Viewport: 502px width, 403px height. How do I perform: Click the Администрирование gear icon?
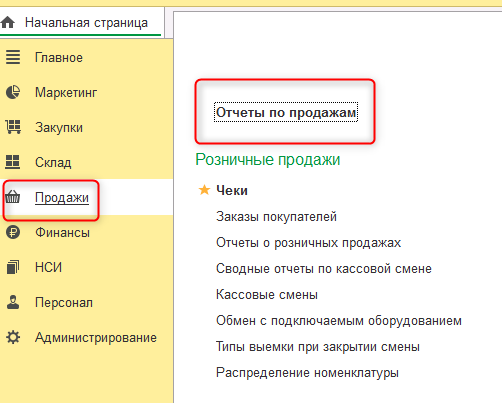(13, 337)
